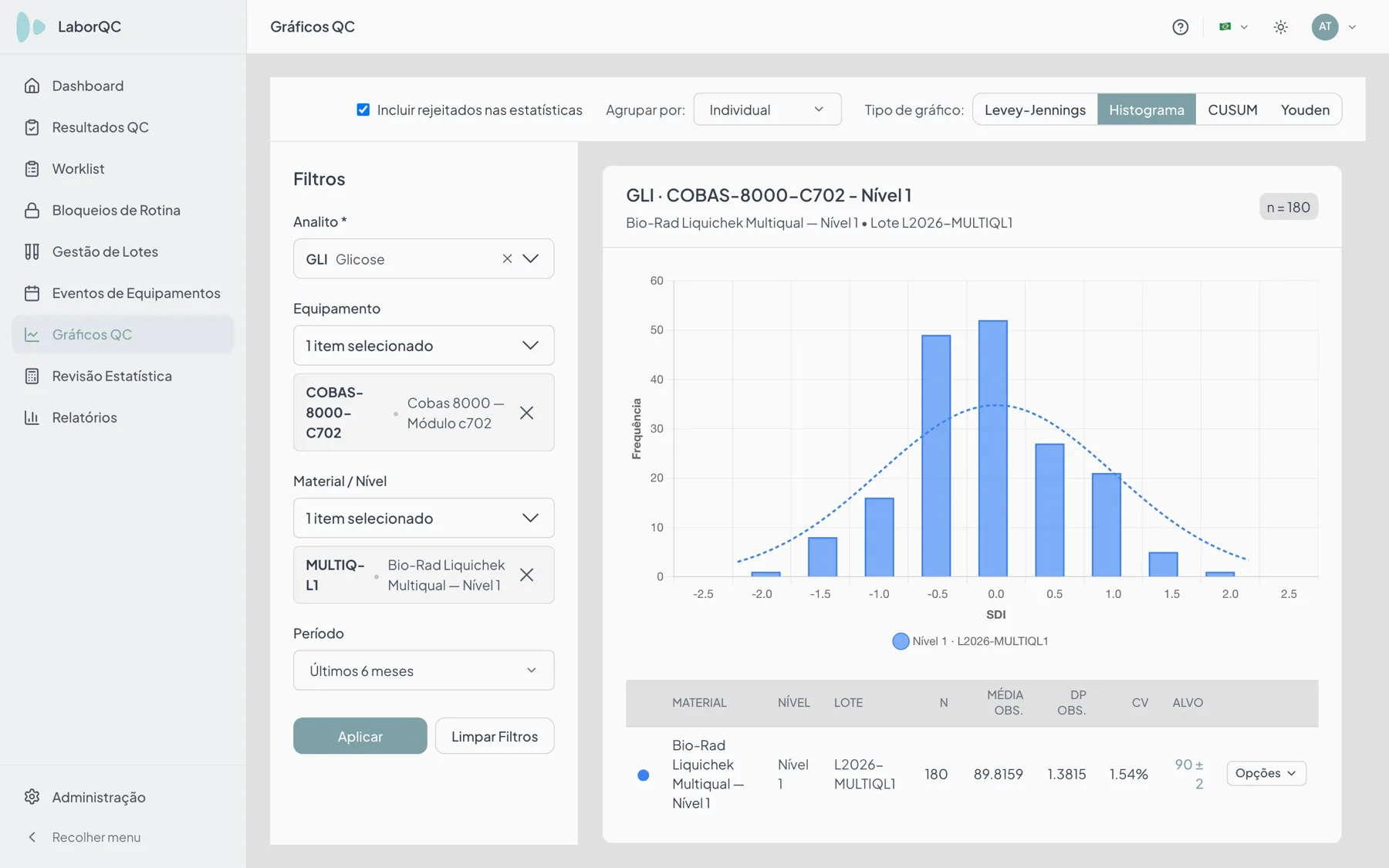The height and width of the screenshot is (868, 1389).
Task: Expand the Analito dropdown arrow
Action: point(531,259)
